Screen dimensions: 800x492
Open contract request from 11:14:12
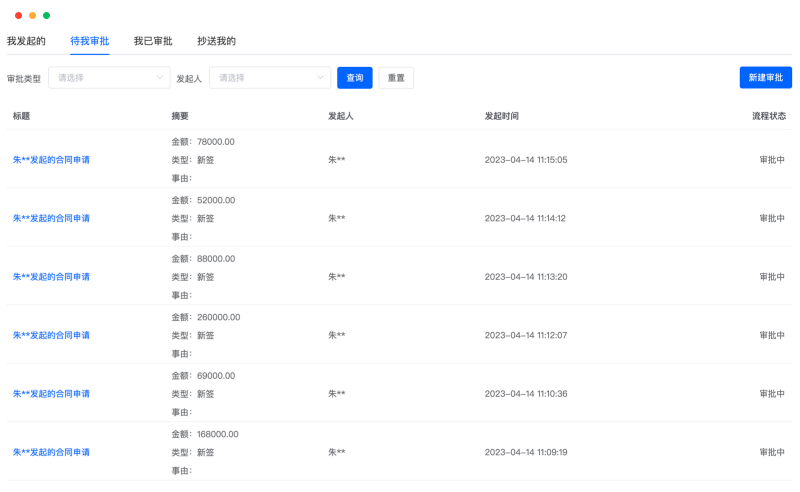click(x=51, y=218)
